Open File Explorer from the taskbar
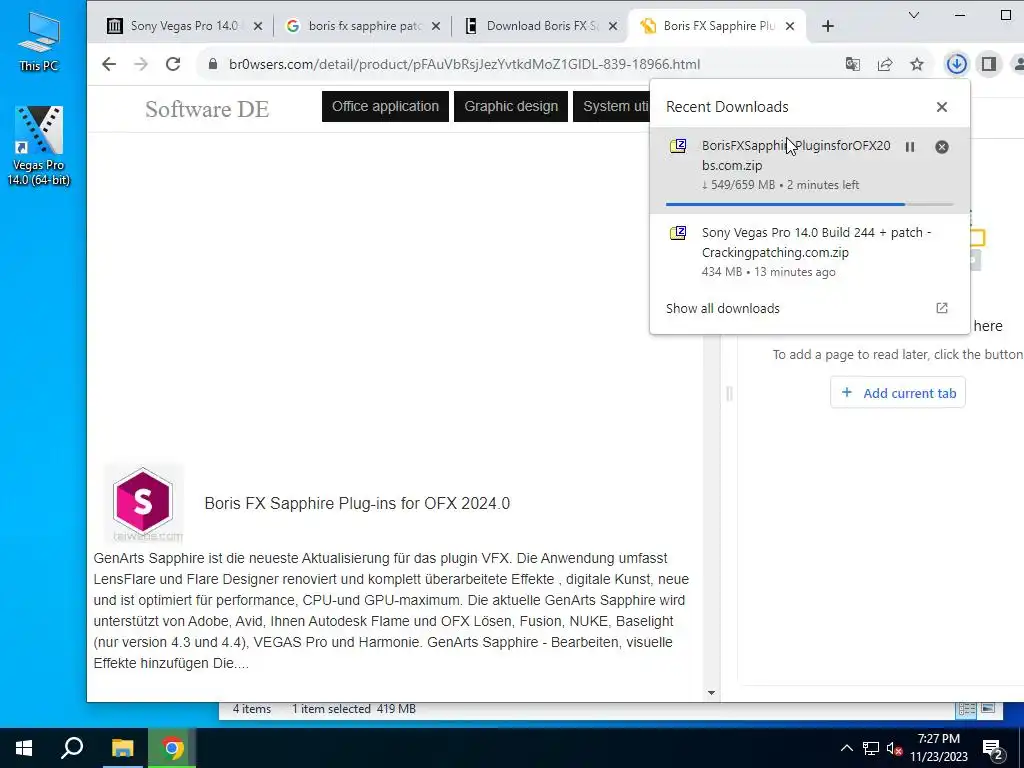 coord(122,748)
